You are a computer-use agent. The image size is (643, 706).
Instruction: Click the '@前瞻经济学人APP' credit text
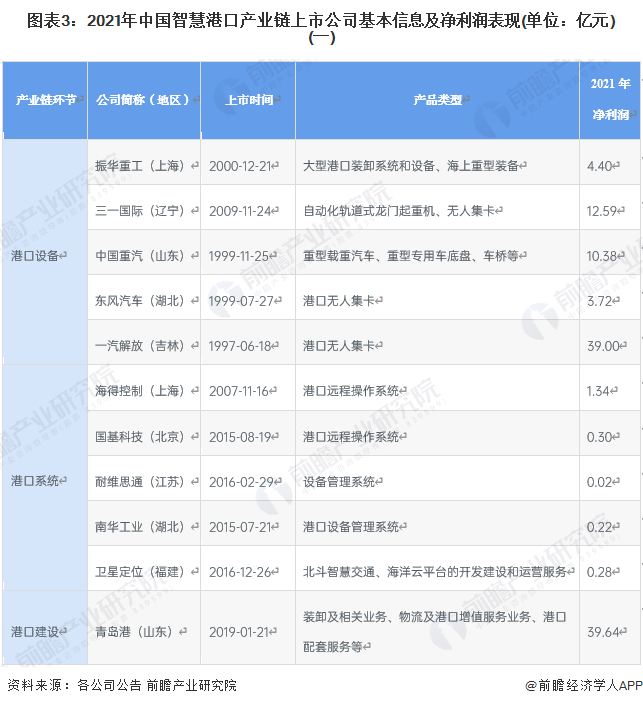point(584,685)
